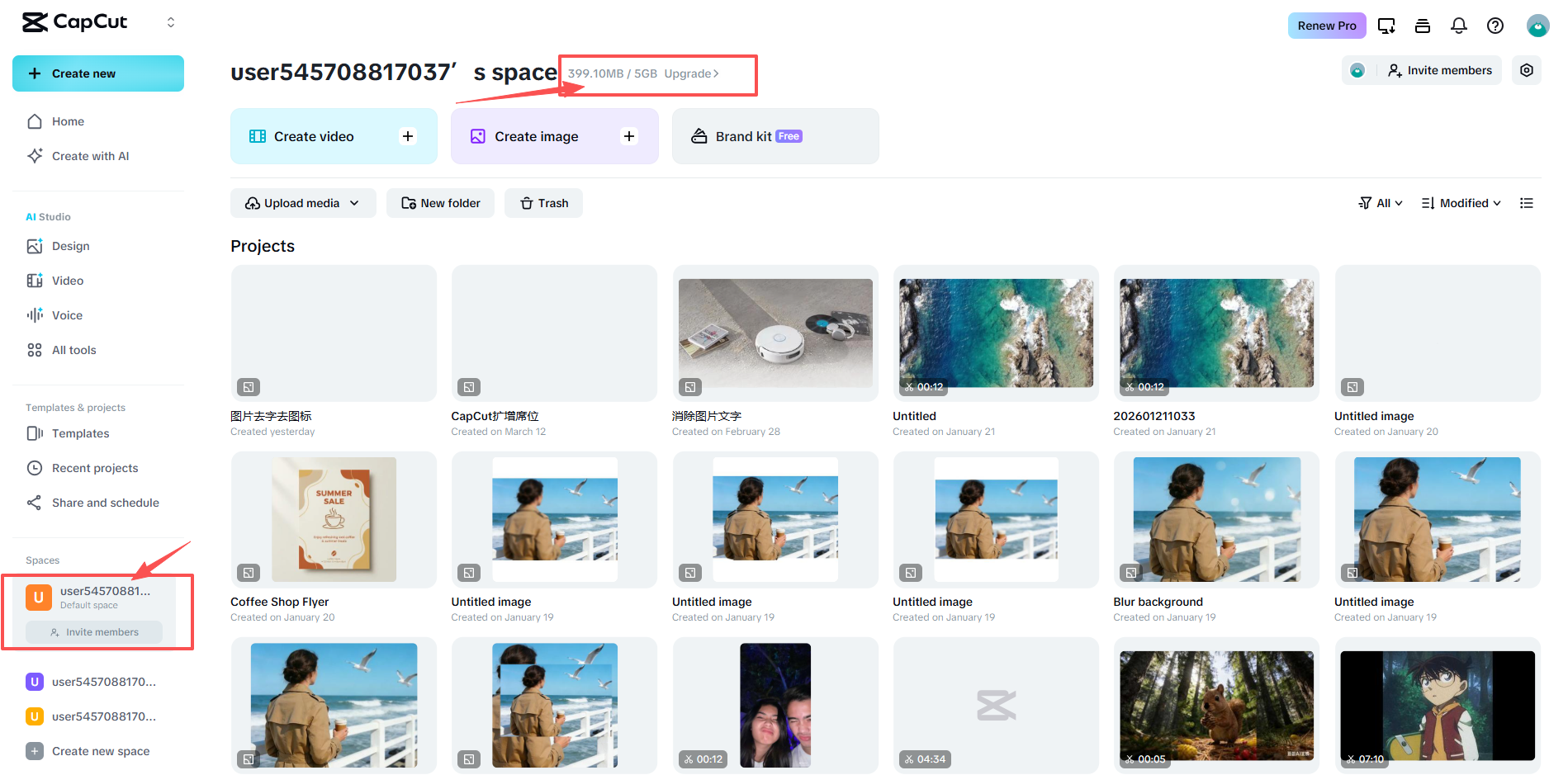Viewport: 1568px width, 775px height.
Task: Open the Trash
Action: [x=544, y=203]
